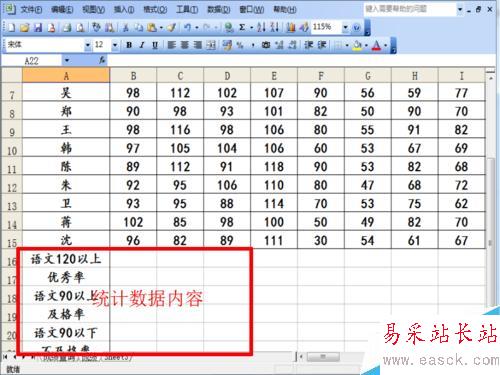Expand the undo history dropdown arrow
500x375 pixels.
[197, 27]
